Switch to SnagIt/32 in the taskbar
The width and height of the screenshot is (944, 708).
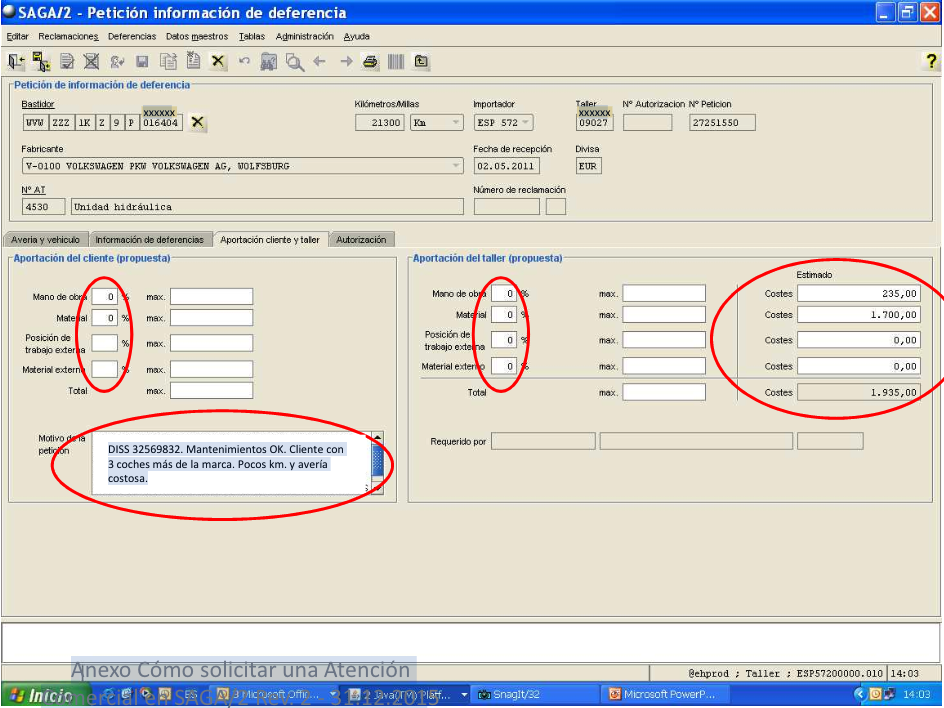(534, 695)
